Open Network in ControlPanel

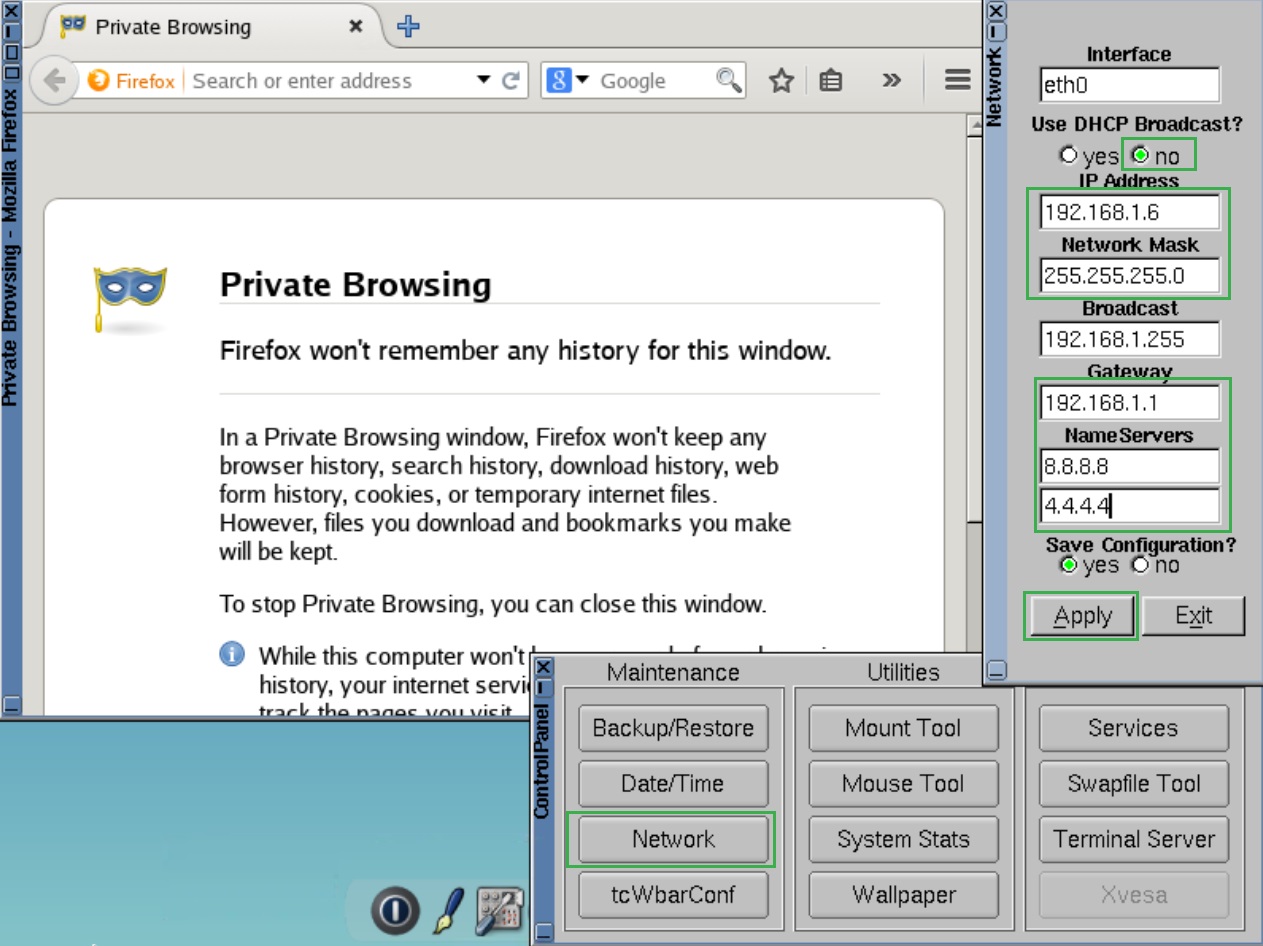click(673, 839)
